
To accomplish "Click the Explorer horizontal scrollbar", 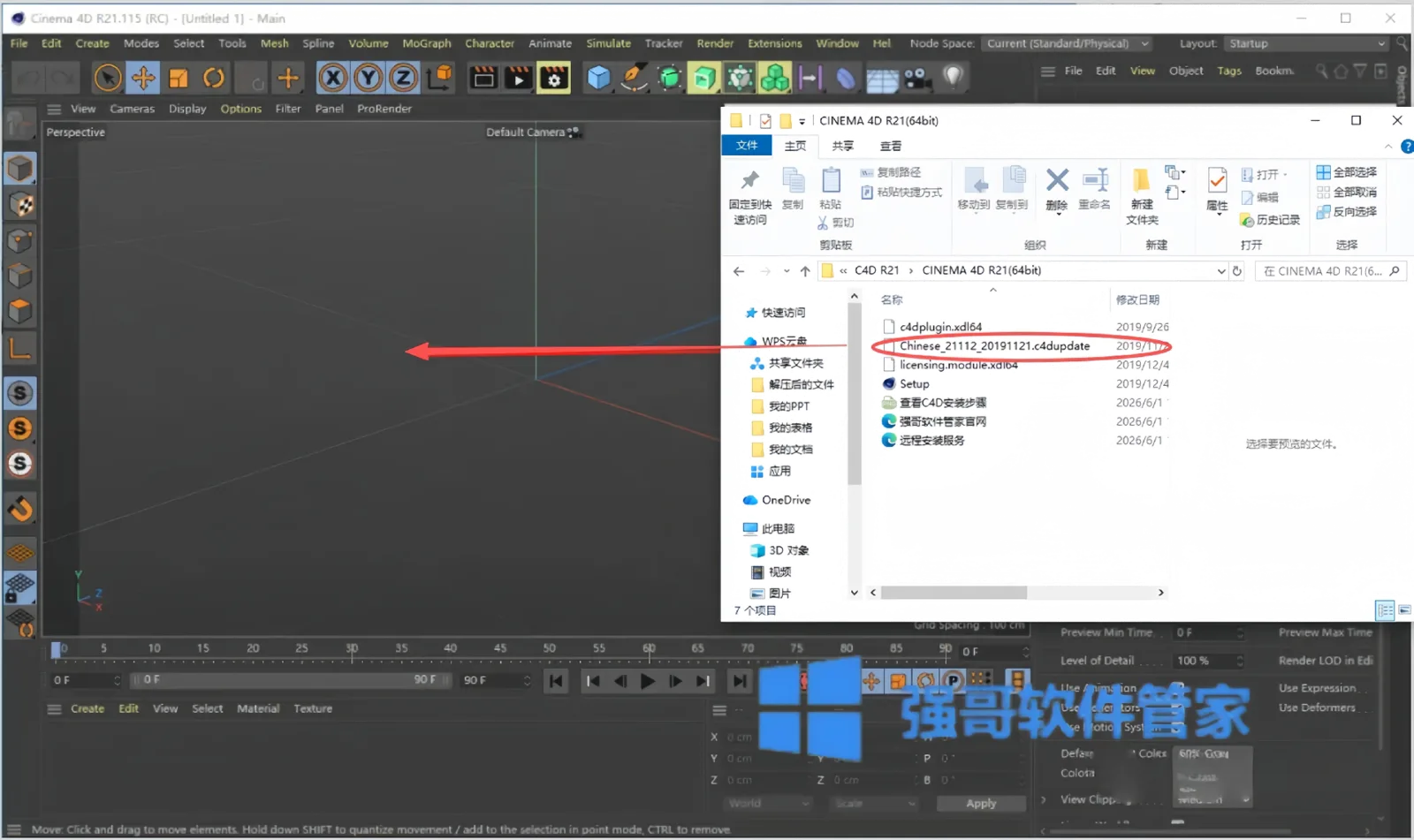I will click(954, 593).
